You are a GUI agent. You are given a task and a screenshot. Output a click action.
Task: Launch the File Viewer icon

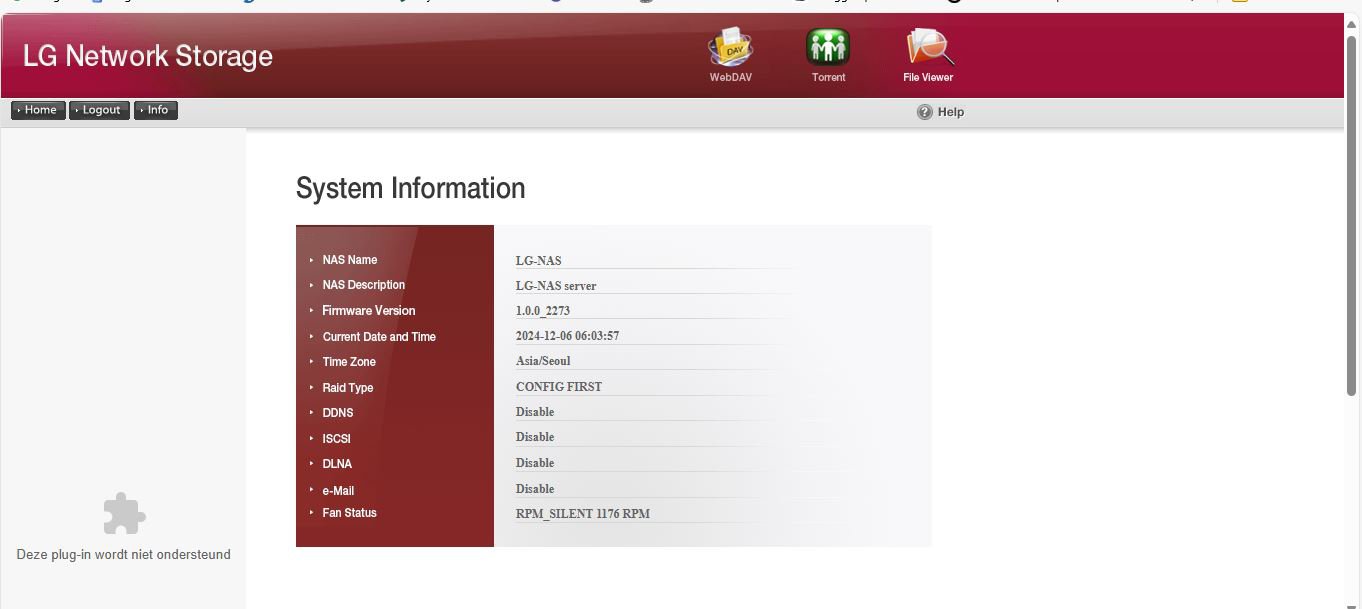[929, 47]
